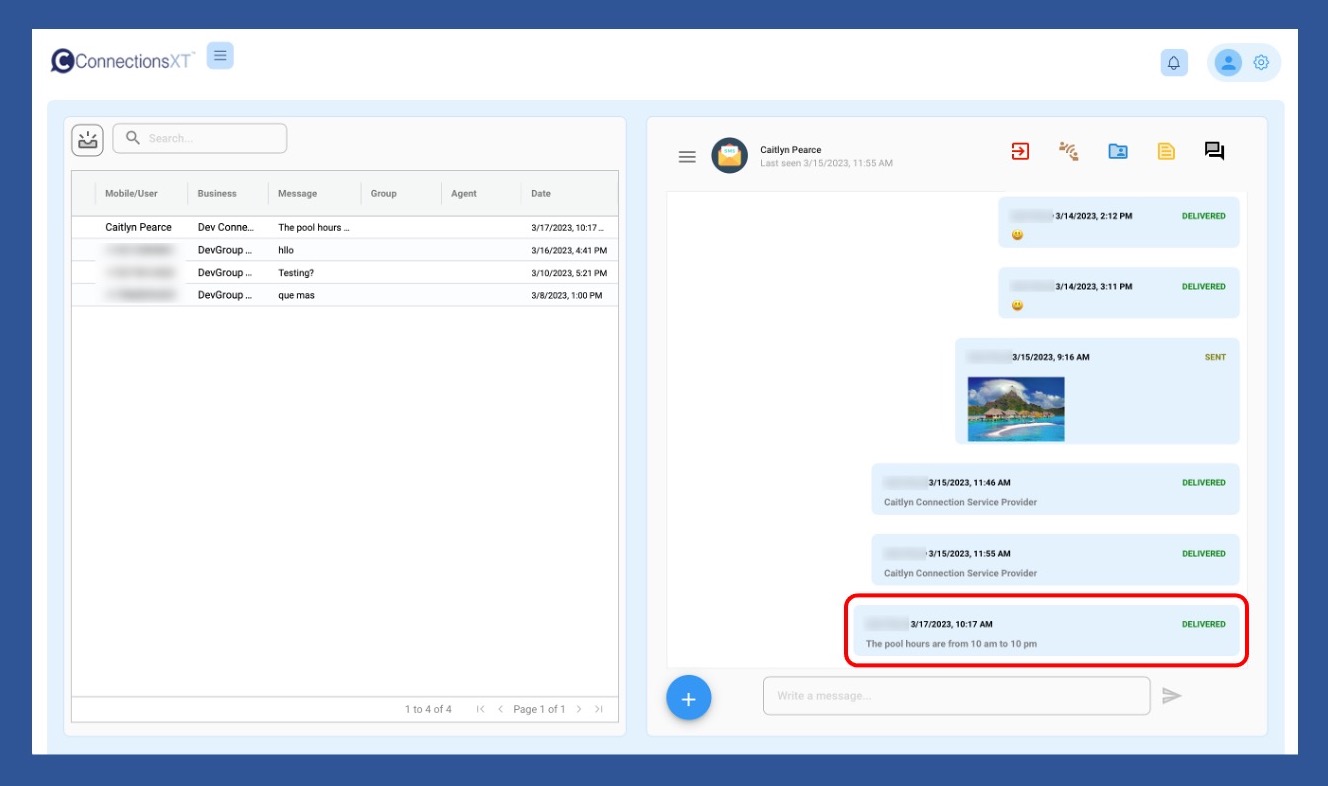Sort the list by Business column
Screen dimensions: 1328x786
(217, 194)
